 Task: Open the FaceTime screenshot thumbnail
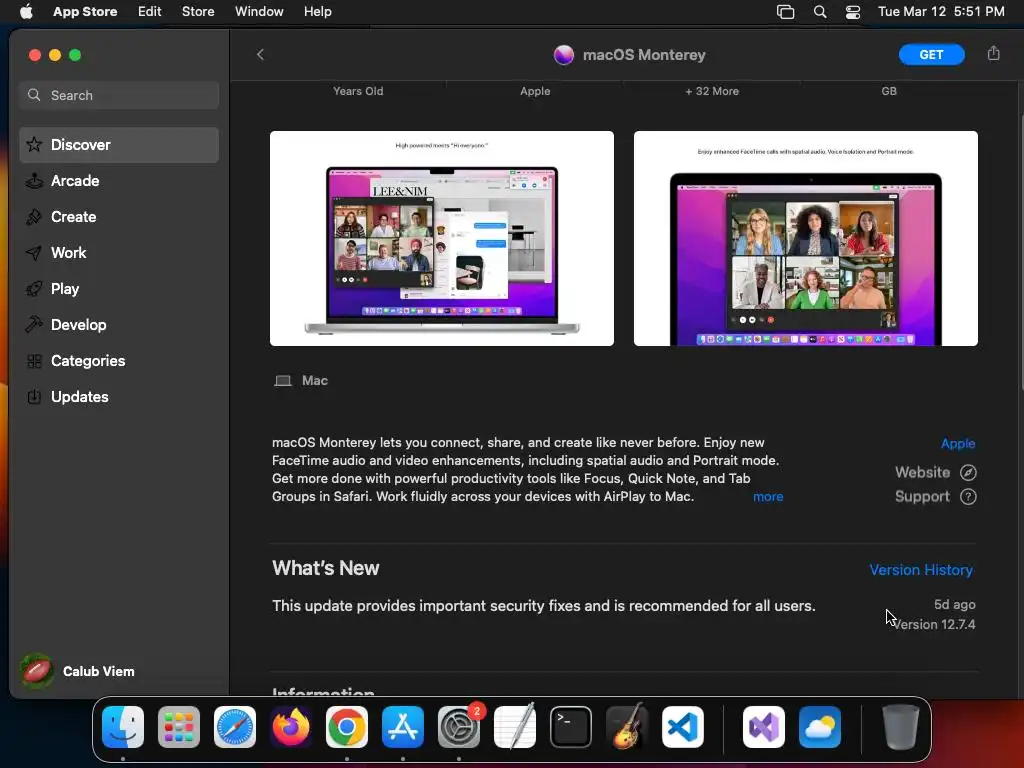(806, 238)
